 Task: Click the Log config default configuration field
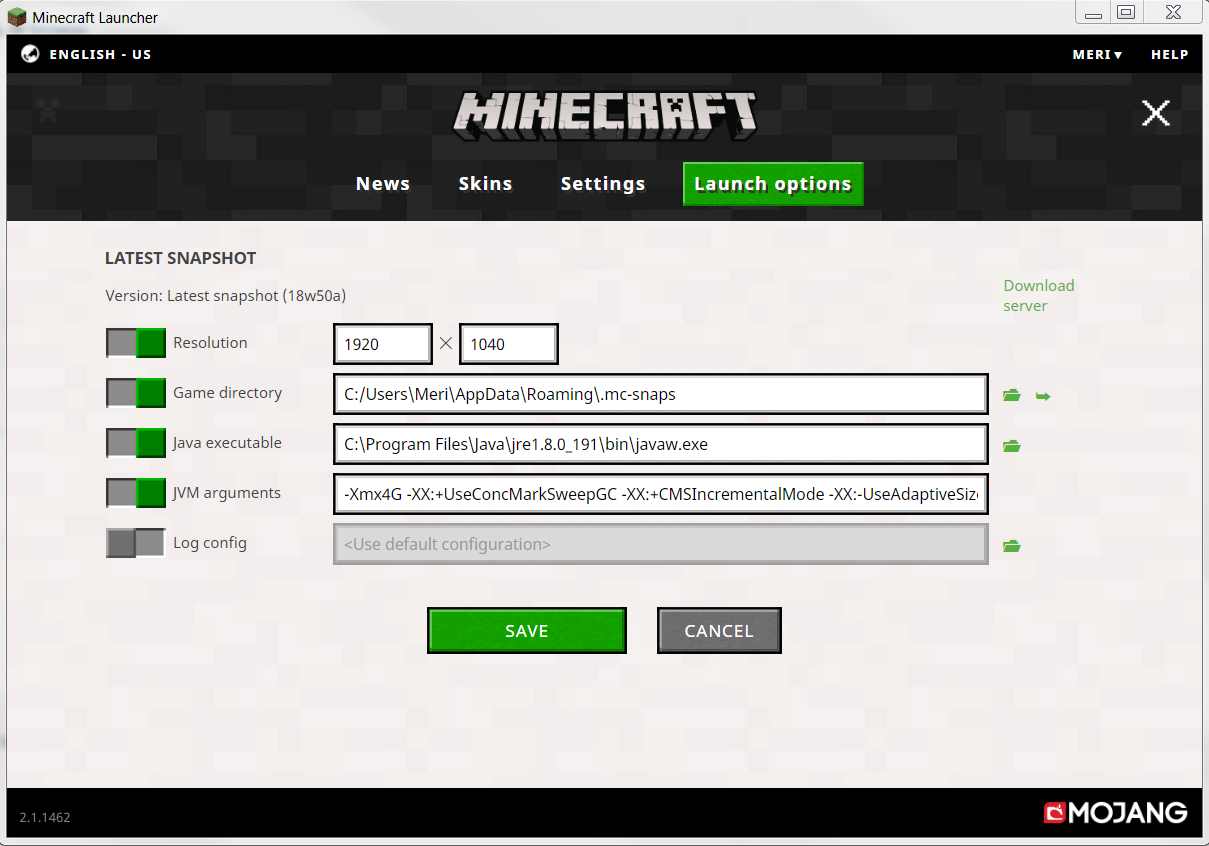(x=661, y=544)
